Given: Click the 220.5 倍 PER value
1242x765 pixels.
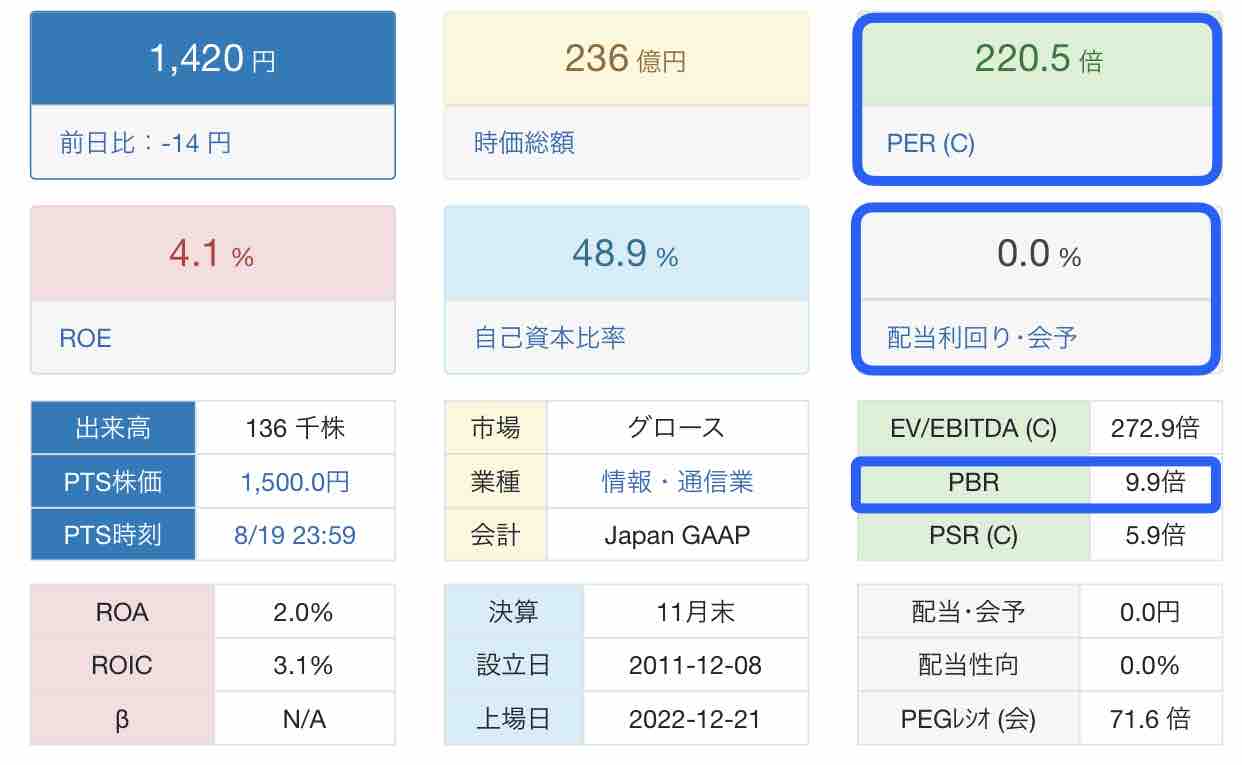Looking at the screenshot, I should coord(1038,59).
